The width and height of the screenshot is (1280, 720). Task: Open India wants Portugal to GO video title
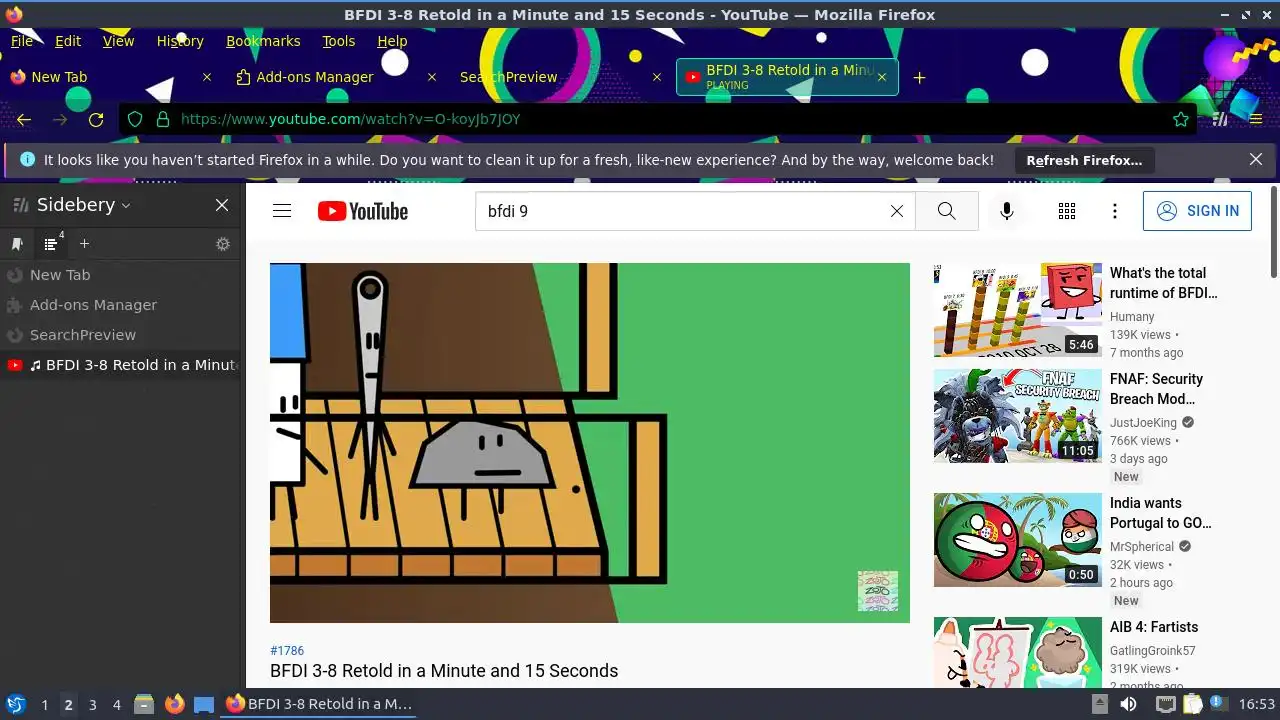pos(1161,513)
